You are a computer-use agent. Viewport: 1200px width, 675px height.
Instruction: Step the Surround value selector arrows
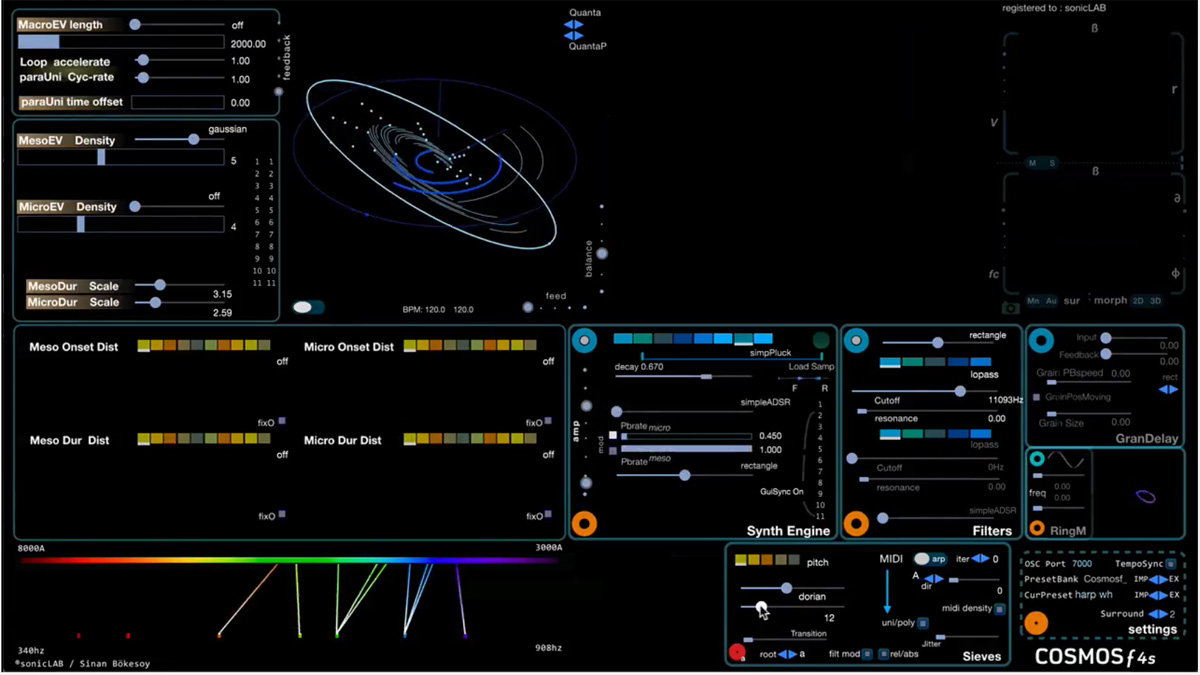[1158, 614]
